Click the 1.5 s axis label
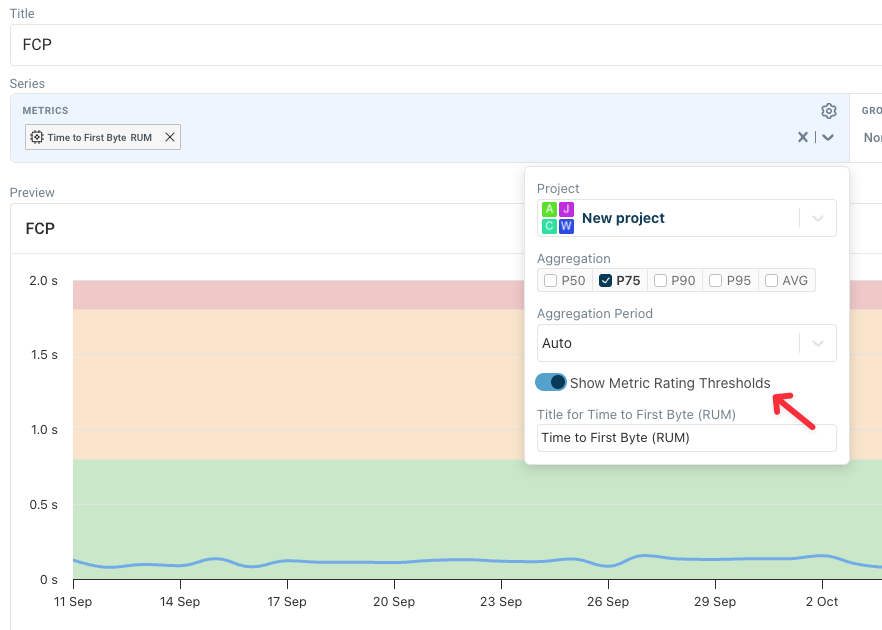 pos(44,355)
